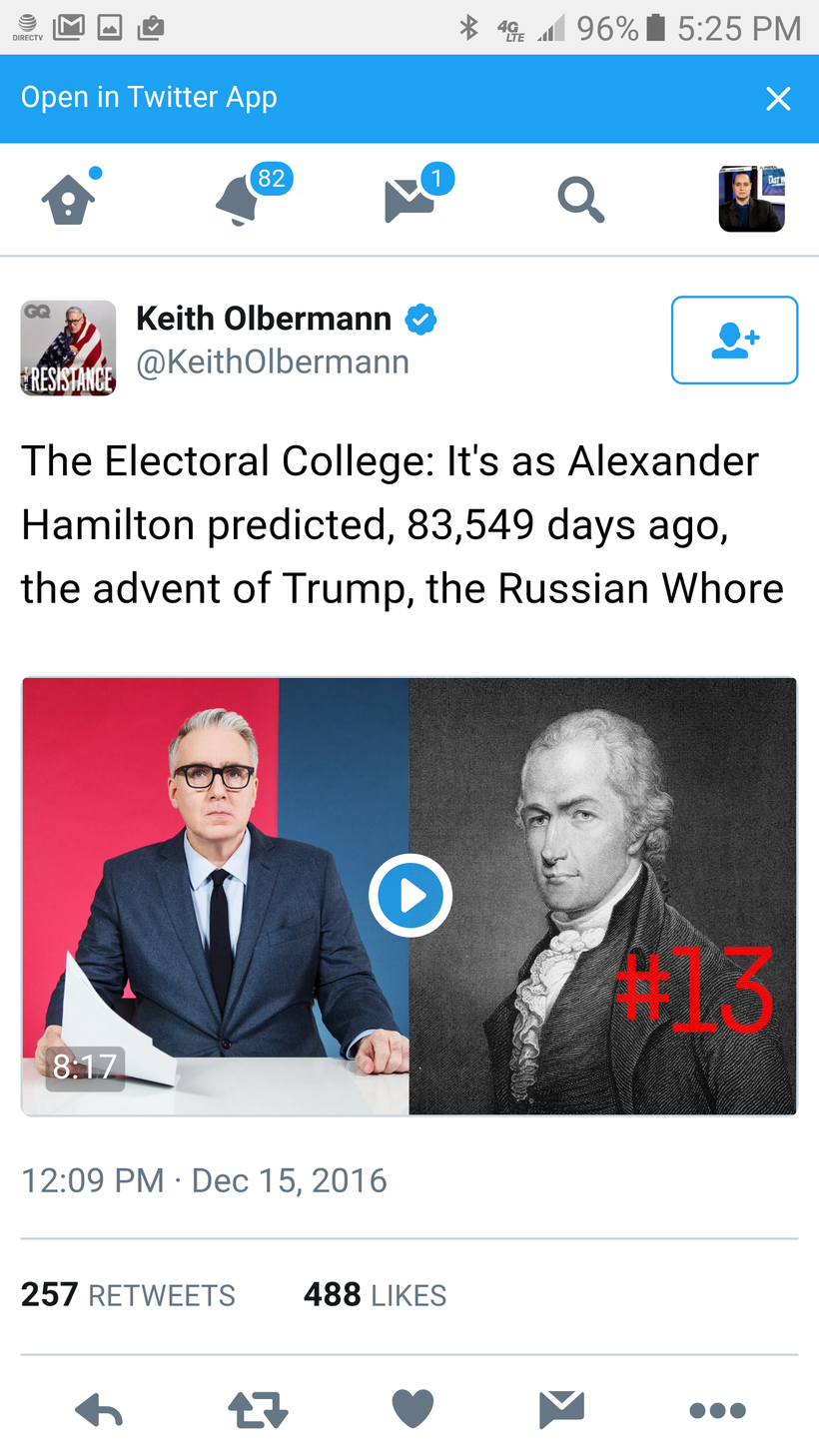View the 488 Likes list

375,1294
